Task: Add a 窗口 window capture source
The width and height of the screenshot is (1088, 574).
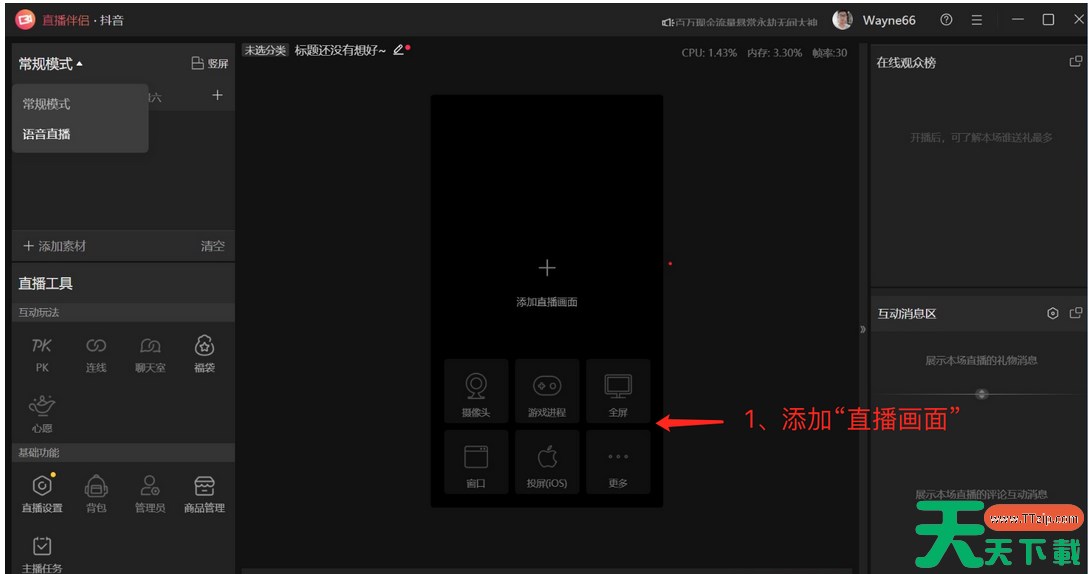Action: (476, 462)
